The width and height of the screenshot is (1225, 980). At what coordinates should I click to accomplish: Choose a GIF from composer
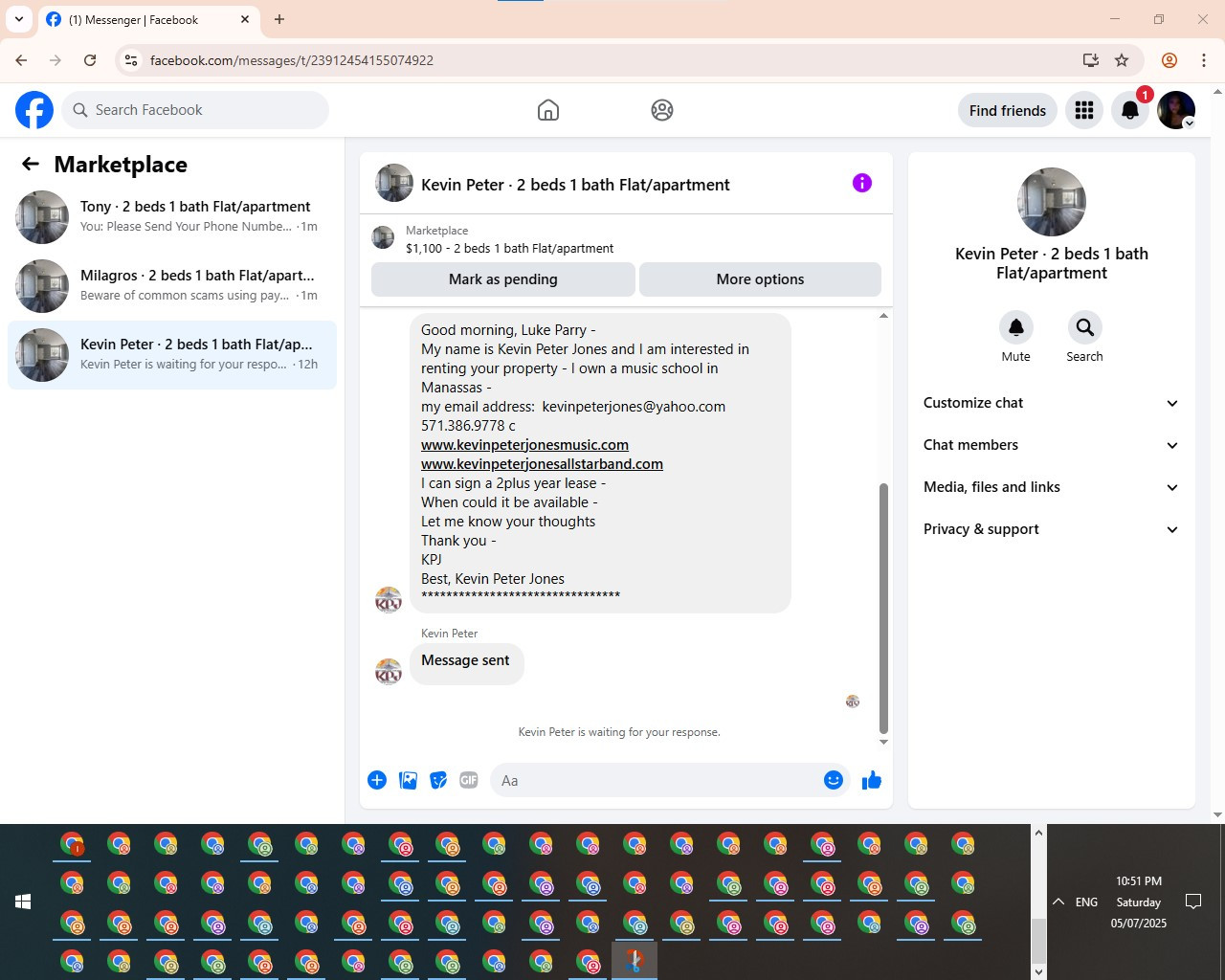coord(469,780)
